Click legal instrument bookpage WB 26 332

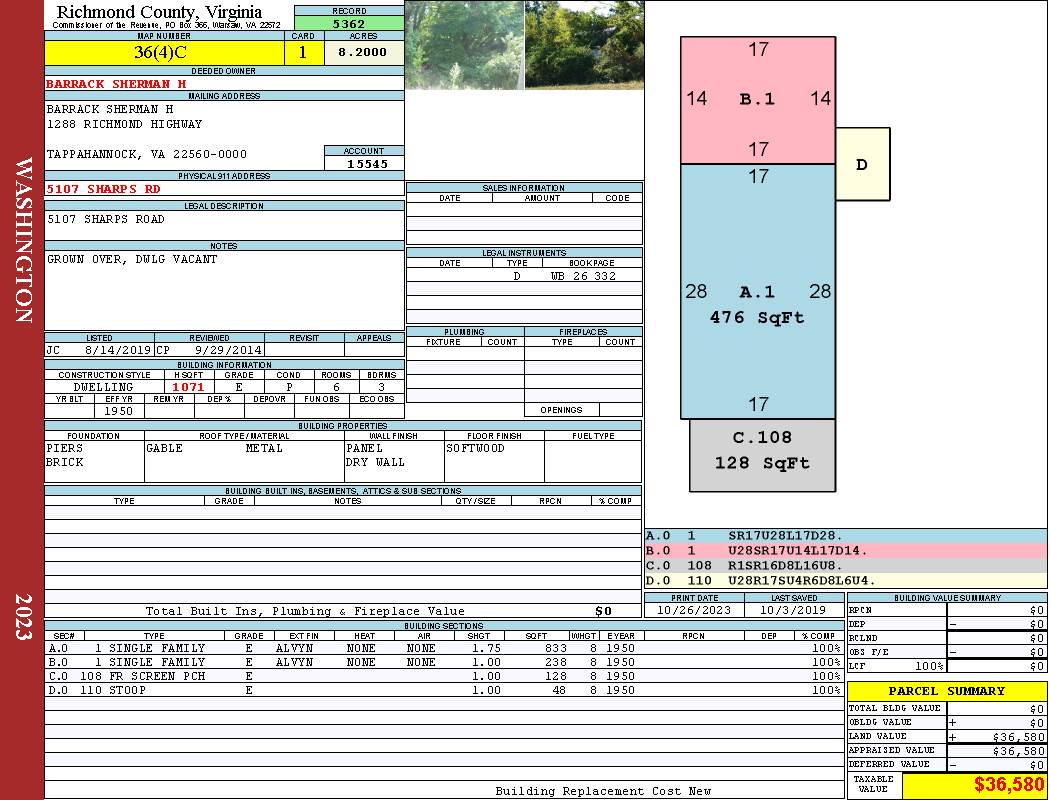[x=583, y=276]
